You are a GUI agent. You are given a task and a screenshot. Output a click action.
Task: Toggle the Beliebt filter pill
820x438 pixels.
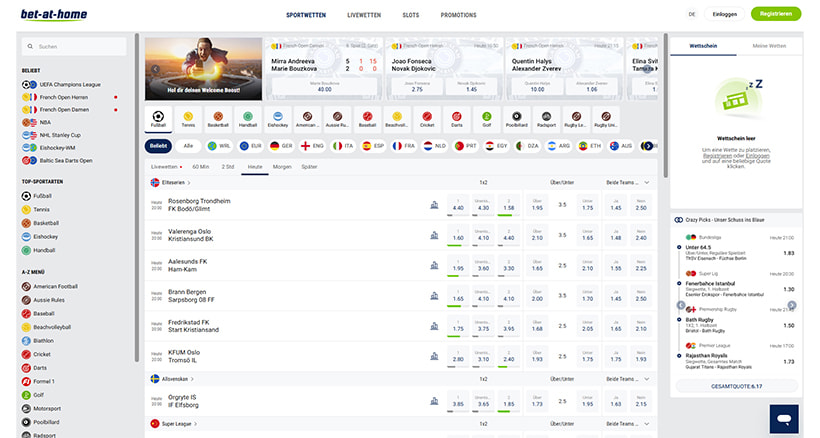(x=158, y=146)
